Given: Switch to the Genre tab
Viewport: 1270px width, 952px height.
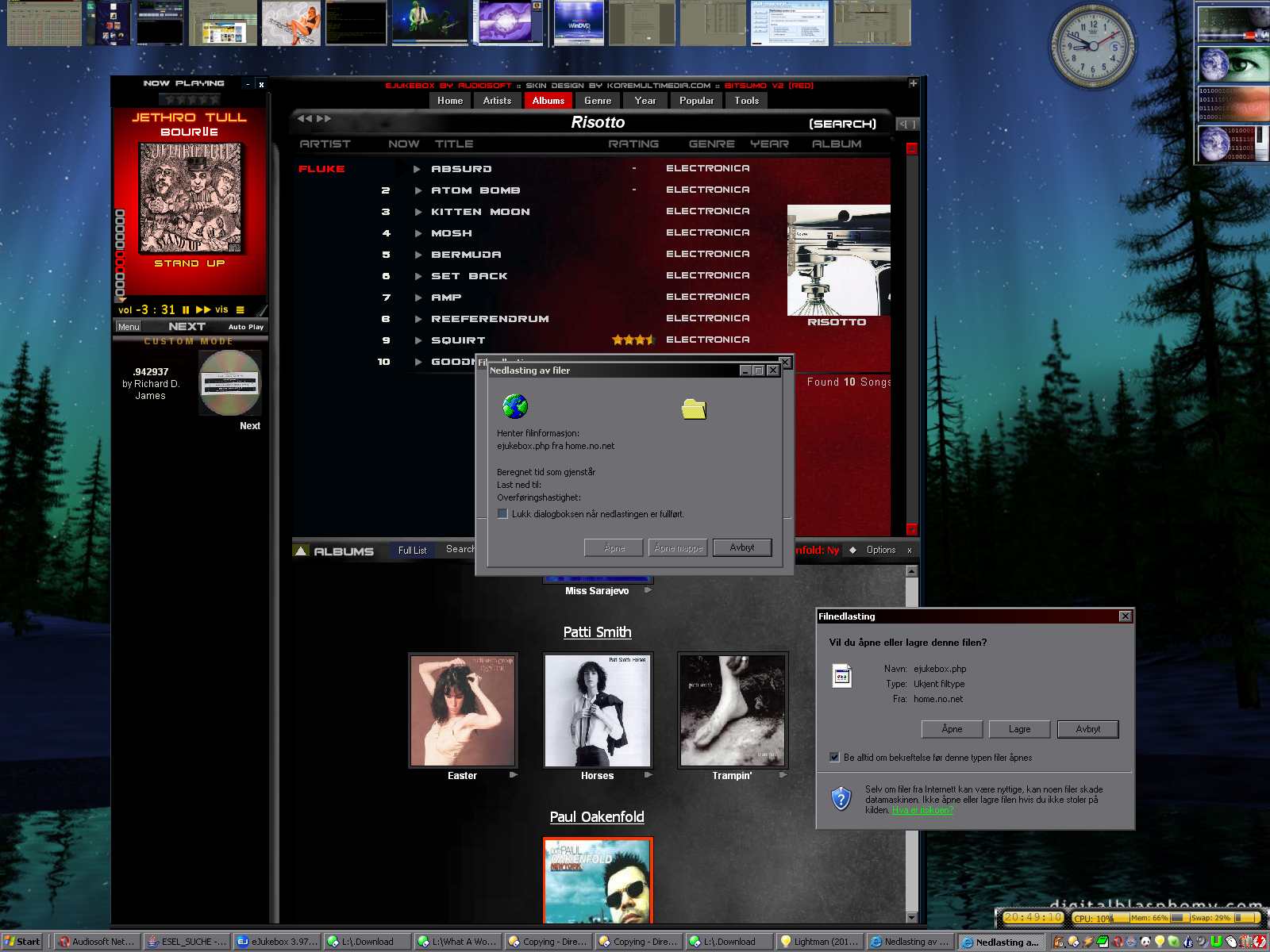Looking at the screenshot, I should click(598, 101).
